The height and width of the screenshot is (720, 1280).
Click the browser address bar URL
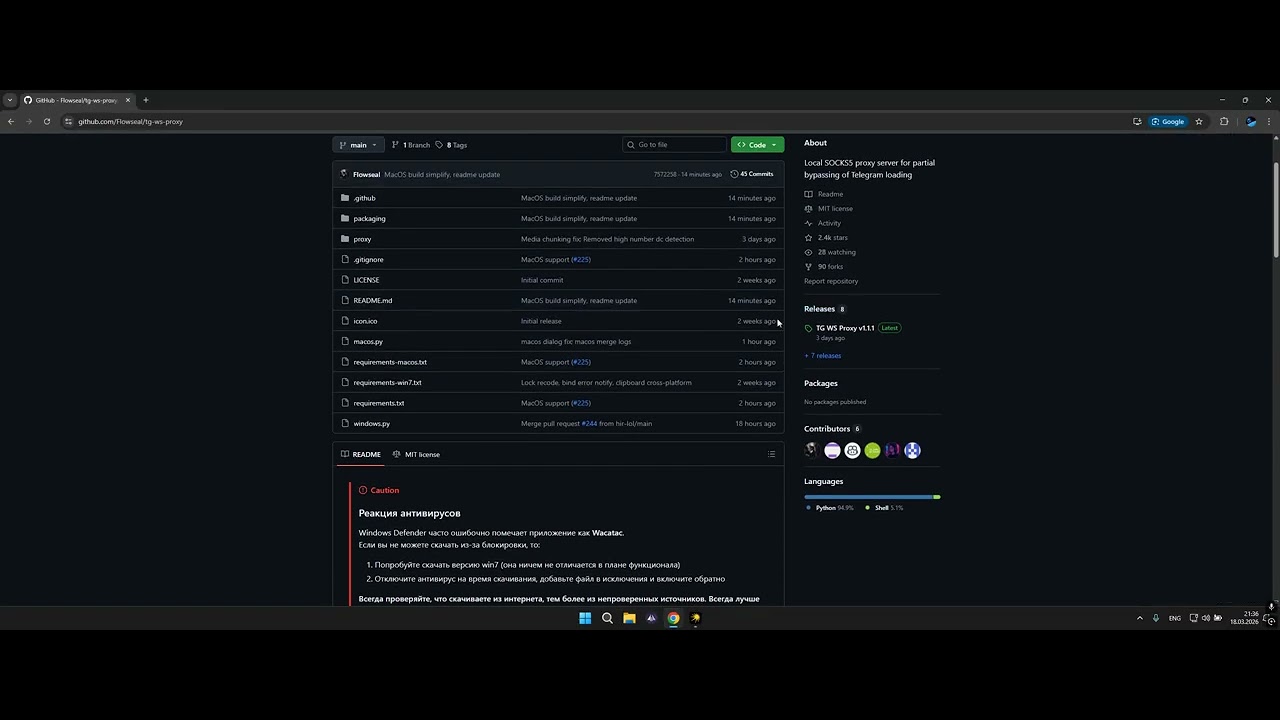point(130,122)
